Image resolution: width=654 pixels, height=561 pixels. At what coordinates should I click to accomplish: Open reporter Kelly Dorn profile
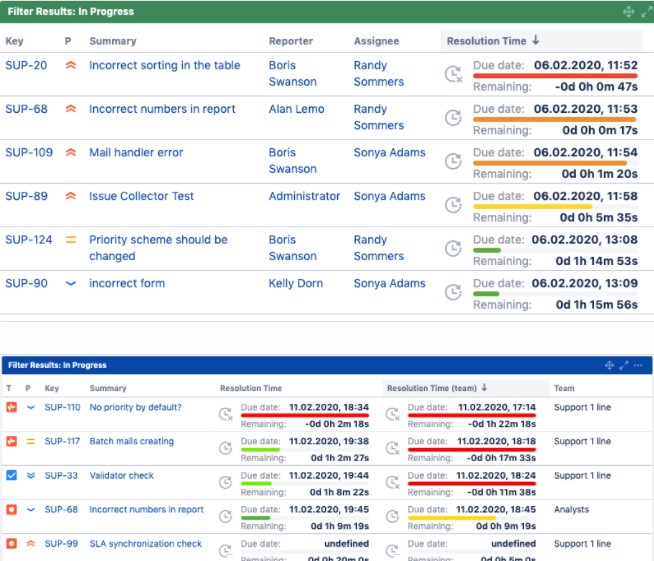point(296,283)
